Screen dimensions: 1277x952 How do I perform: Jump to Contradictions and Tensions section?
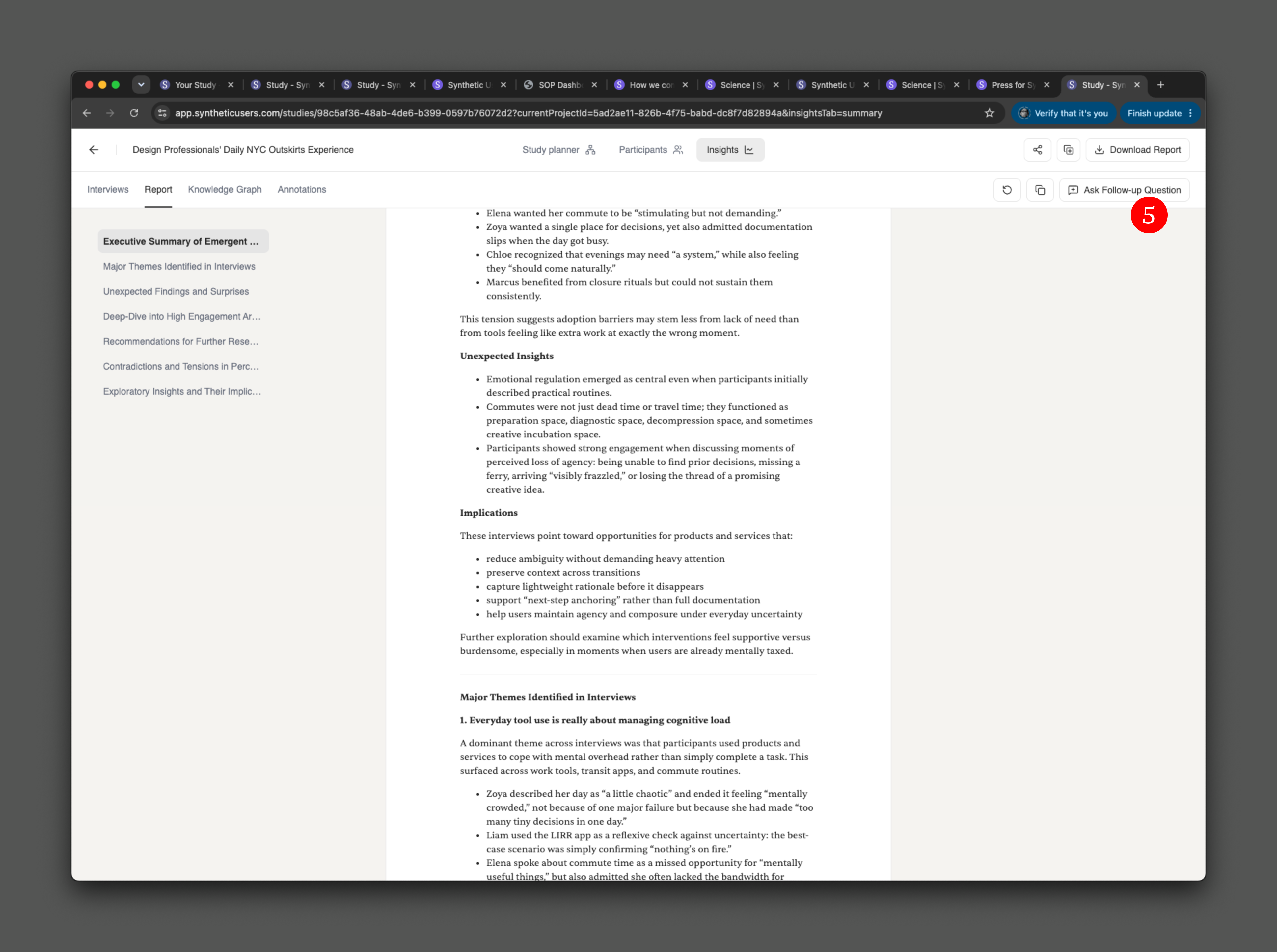tap(181, 366)
